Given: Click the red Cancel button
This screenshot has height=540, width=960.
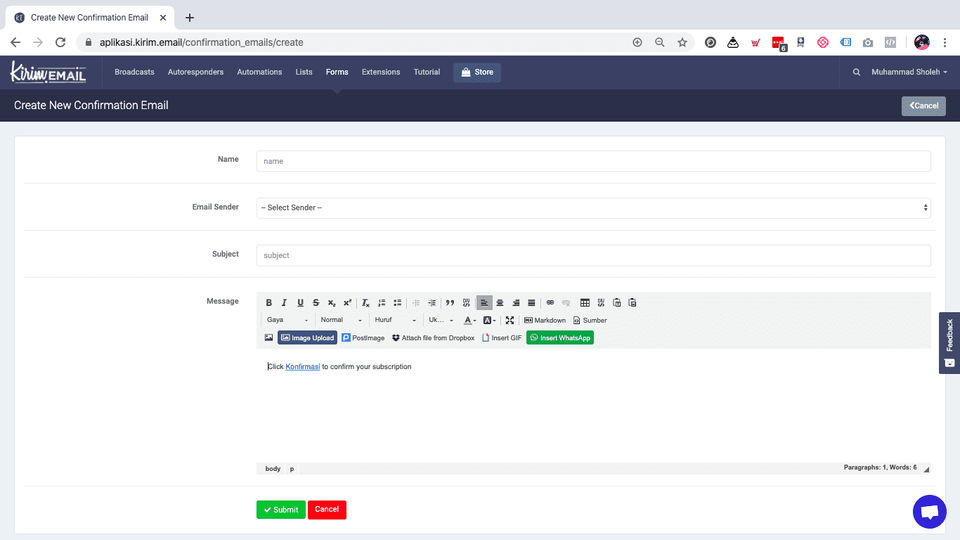Looking at the screenshot, I should tap(327, 509).
